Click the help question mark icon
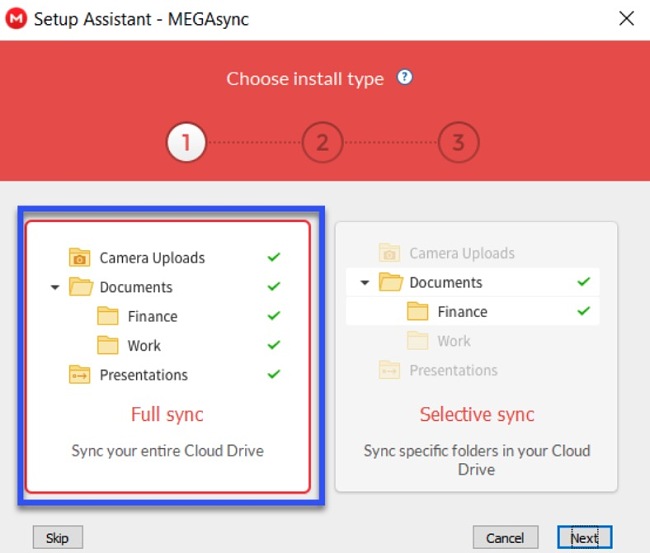The image size is (650, 553). coord(405,77)
